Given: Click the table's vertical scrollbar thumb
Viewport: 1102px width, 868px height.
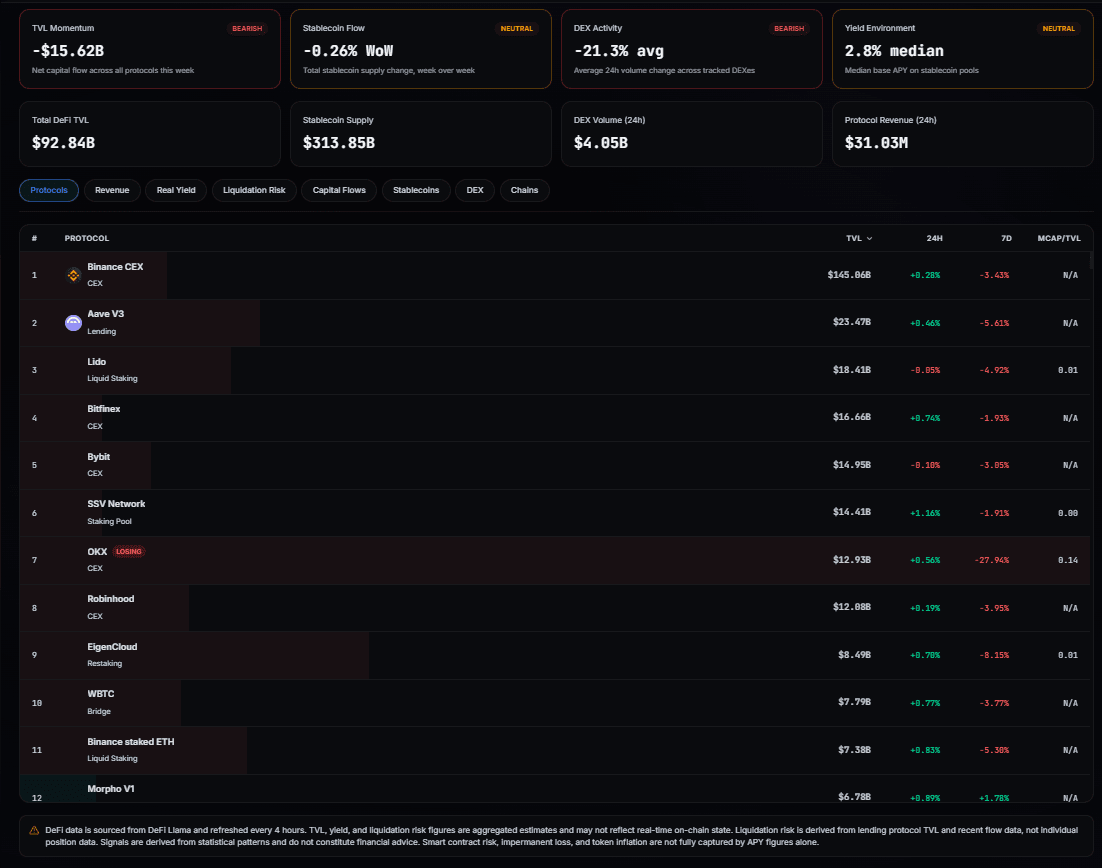Looking at the screenshot, I should pyautogui.click(x=1091, y=261).
